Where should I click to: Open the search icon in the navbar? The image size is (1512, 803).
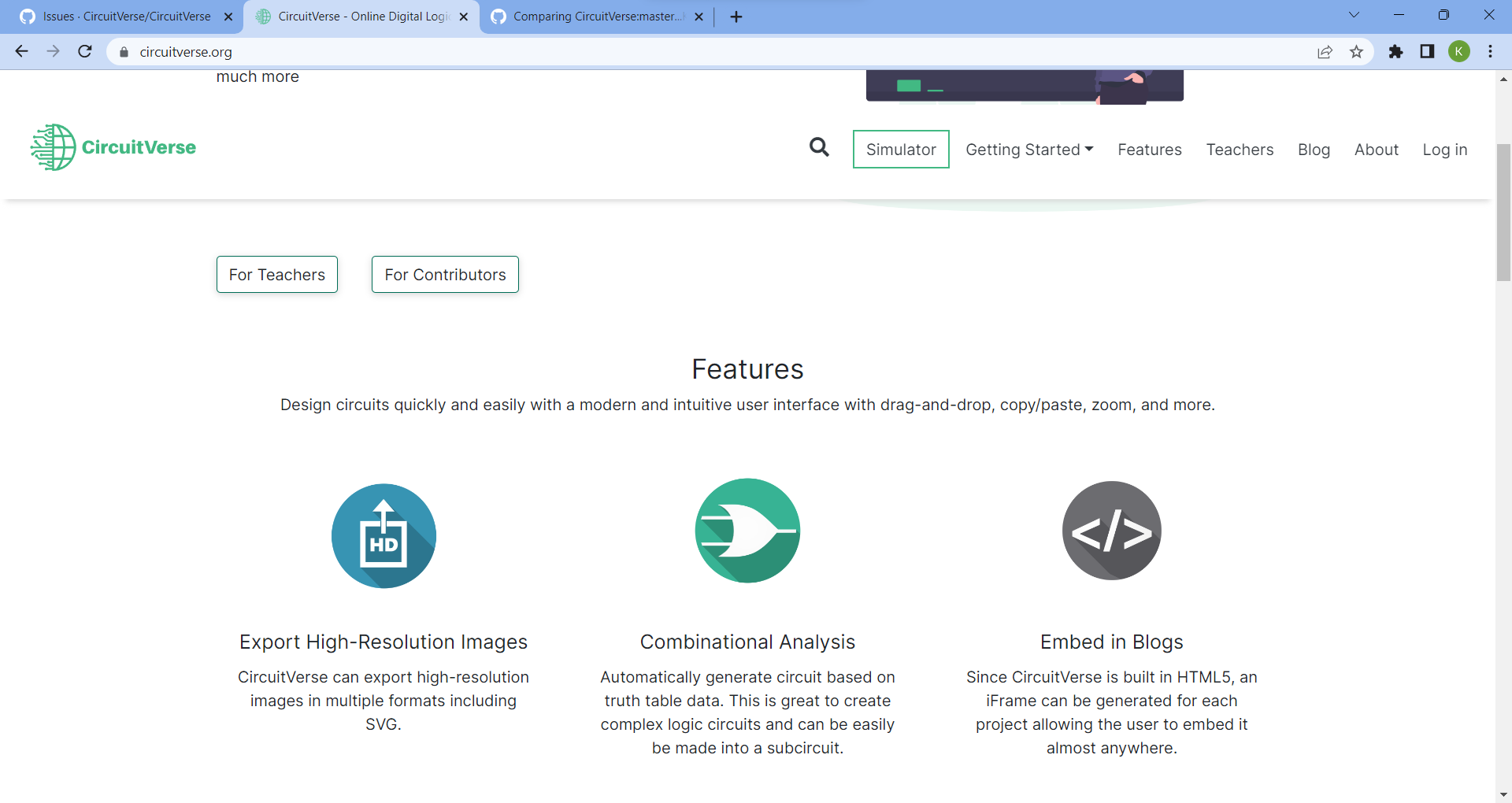click(x=819, y=148)
